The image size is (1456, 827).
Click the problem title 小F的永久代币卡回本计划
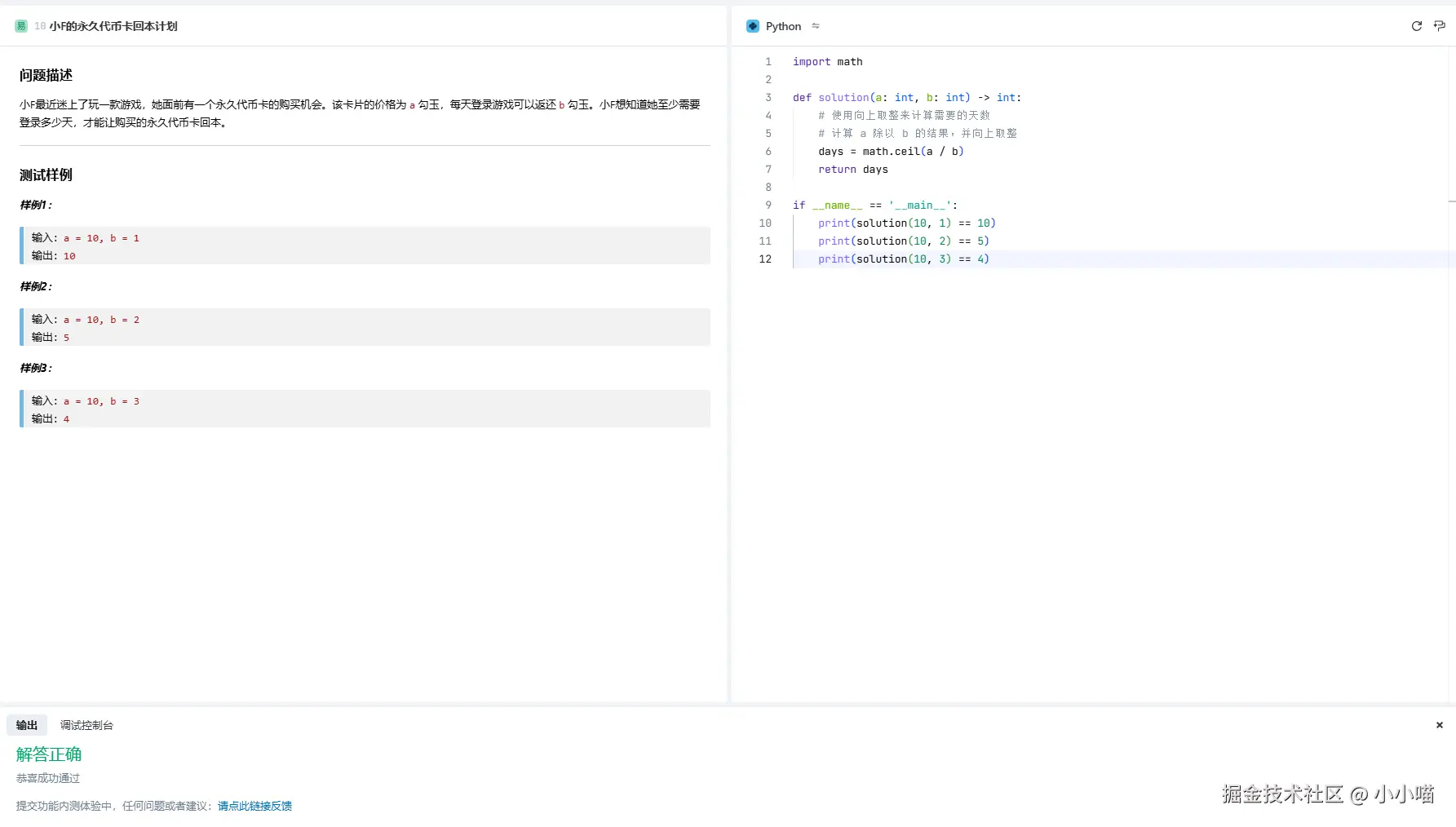click(113, 26)
